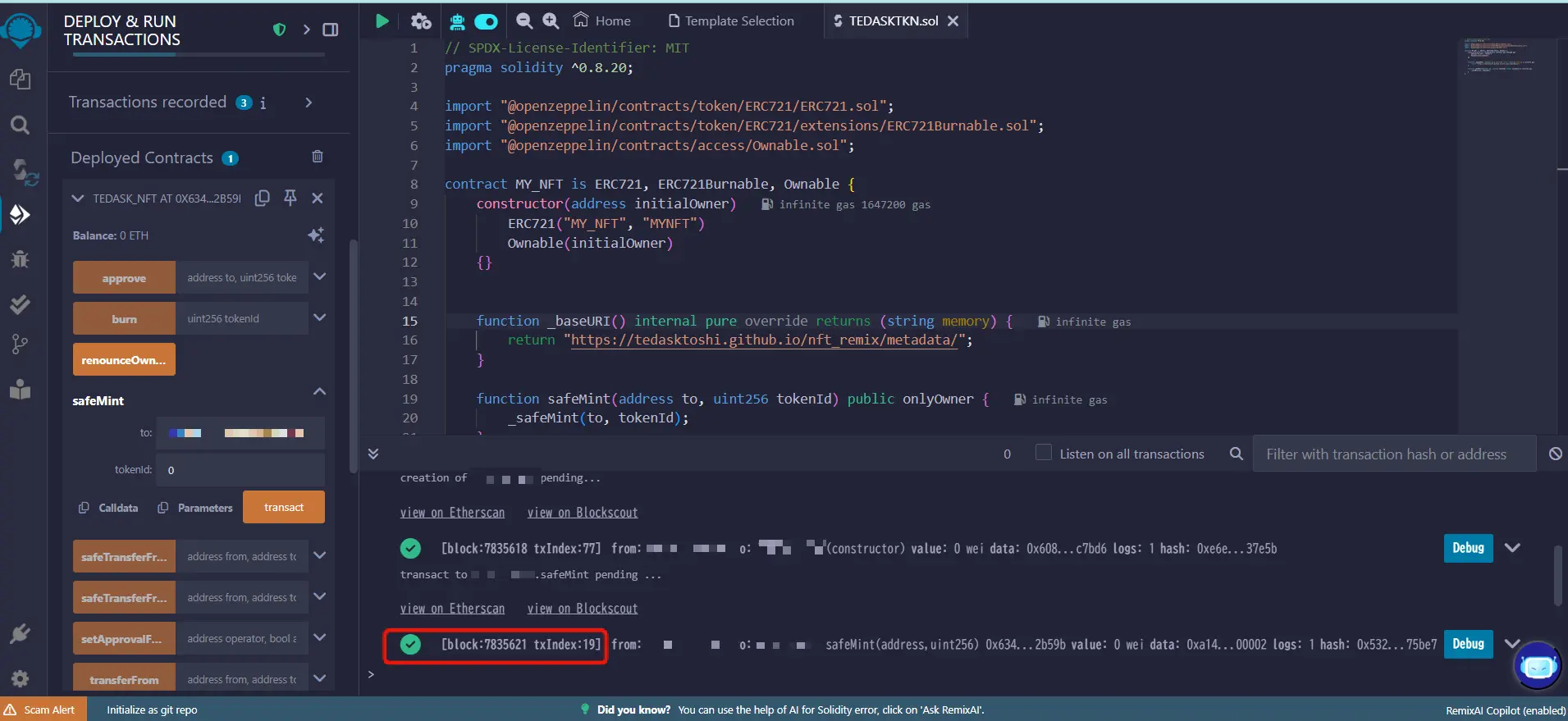Debug the safeMint transaction
This screenshot has width=1568, height=721.
(x=1468, y=644)
